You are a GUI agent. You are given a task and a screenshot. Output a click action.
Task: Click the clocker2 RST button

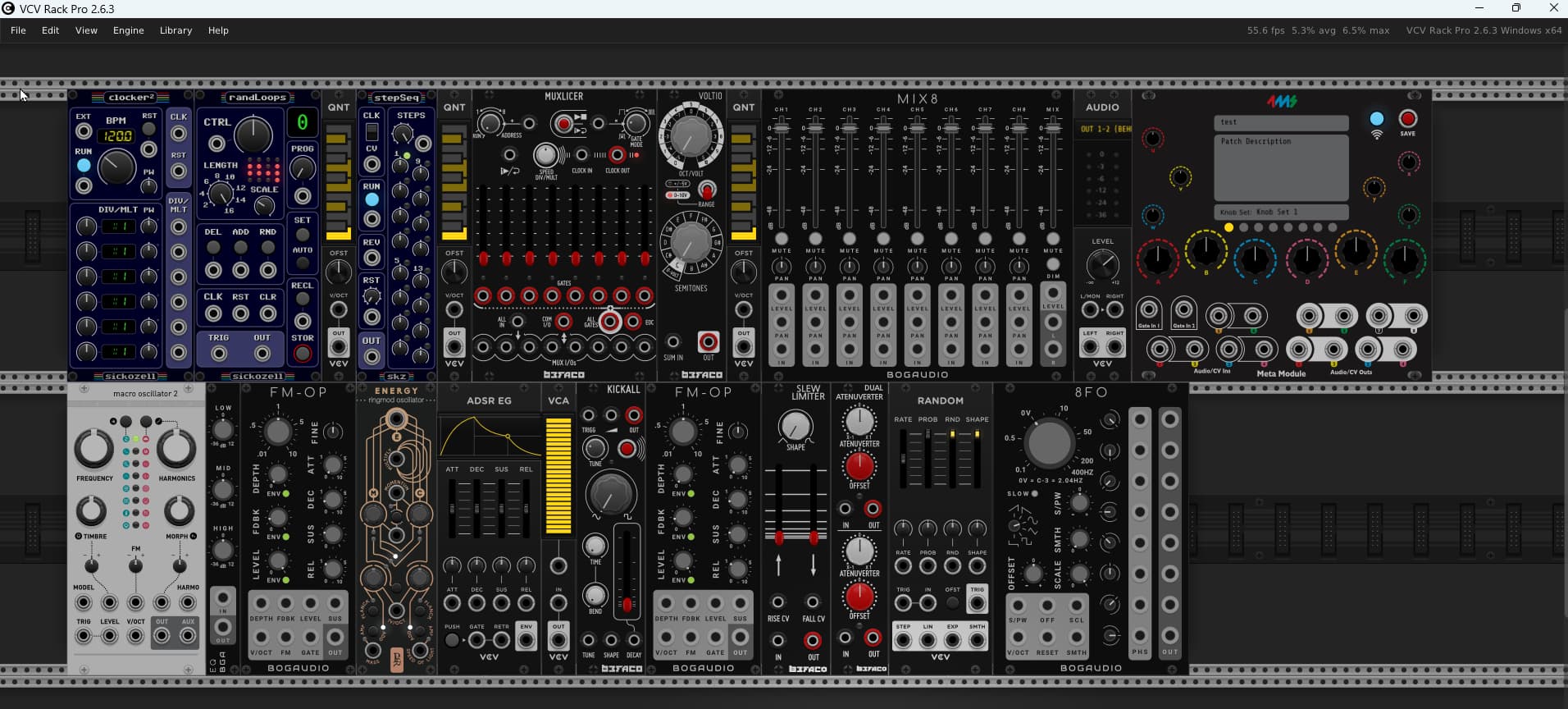coord(149,129)
